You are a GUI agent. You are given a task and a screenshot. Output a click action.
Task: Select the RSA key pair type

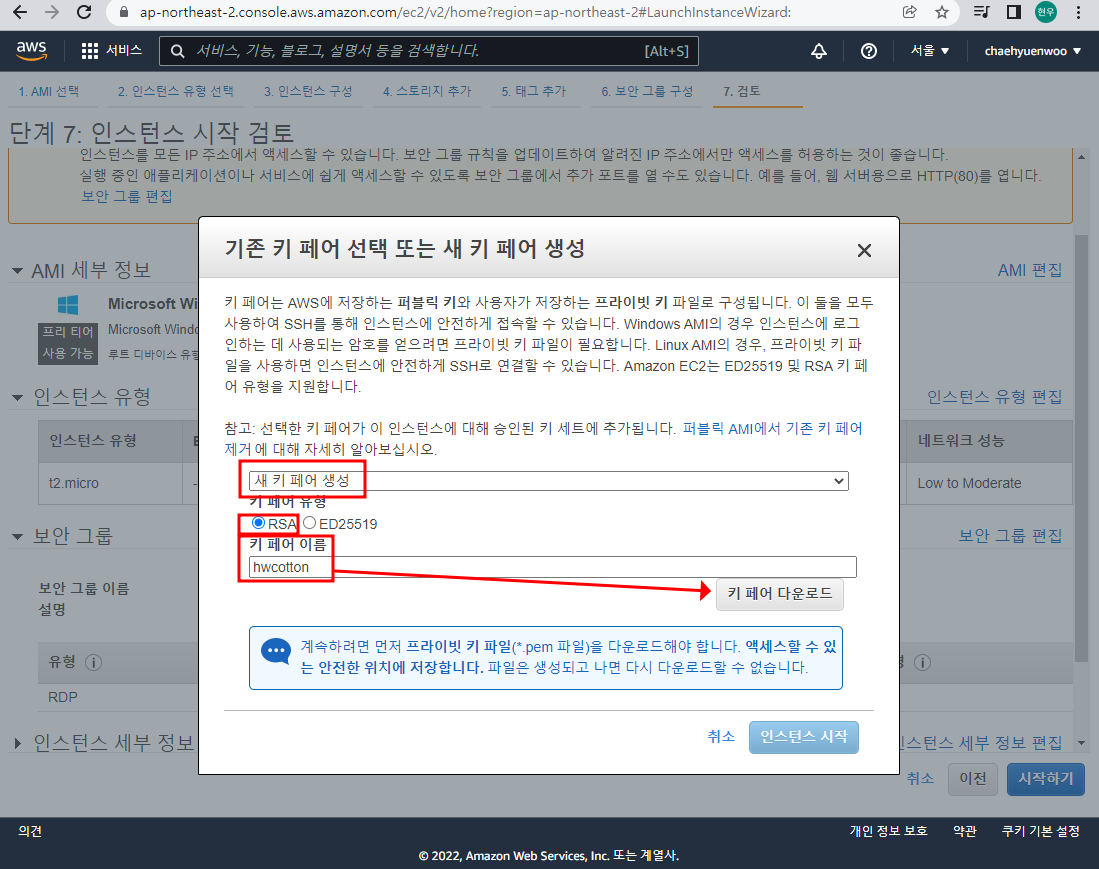click(258, 523)
